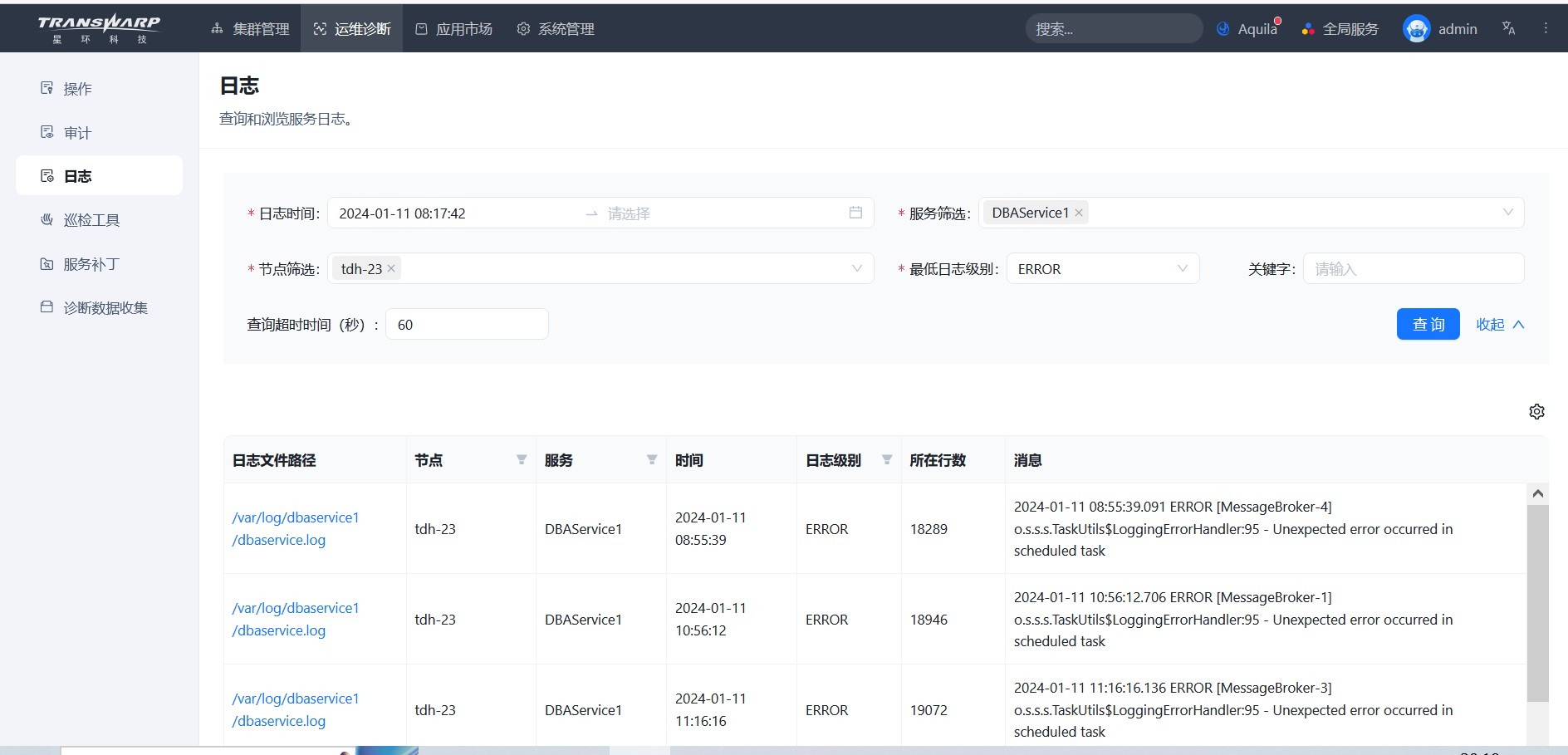Viewport: 1568px width, 755px height.
Task: Click the 关键字 input field
Action: [x=1414, y=268]
